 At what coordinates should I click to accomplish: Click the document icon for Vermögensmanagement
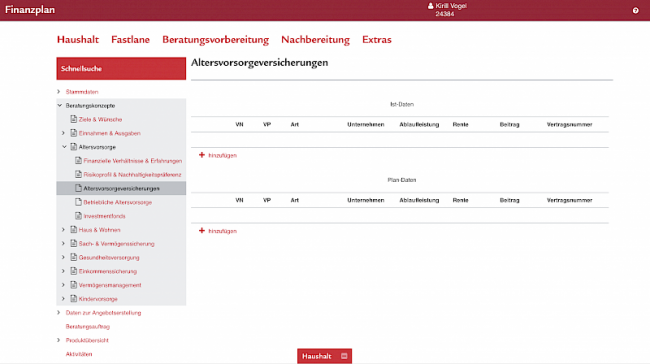click(74, 285)
